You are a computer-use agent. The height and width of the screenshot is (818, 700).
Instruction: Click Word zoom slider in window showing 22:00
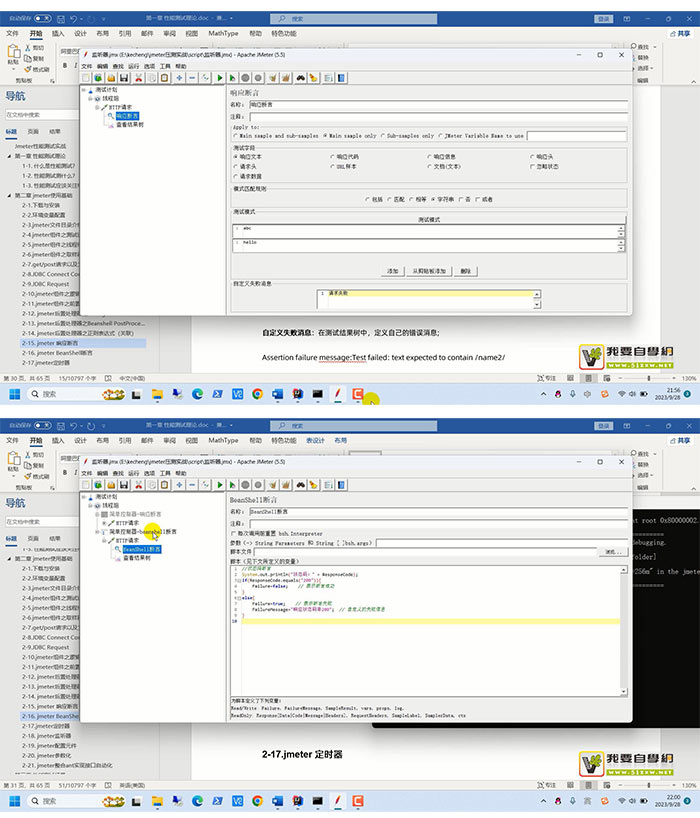pyautogui.click(x=648, y=785)
